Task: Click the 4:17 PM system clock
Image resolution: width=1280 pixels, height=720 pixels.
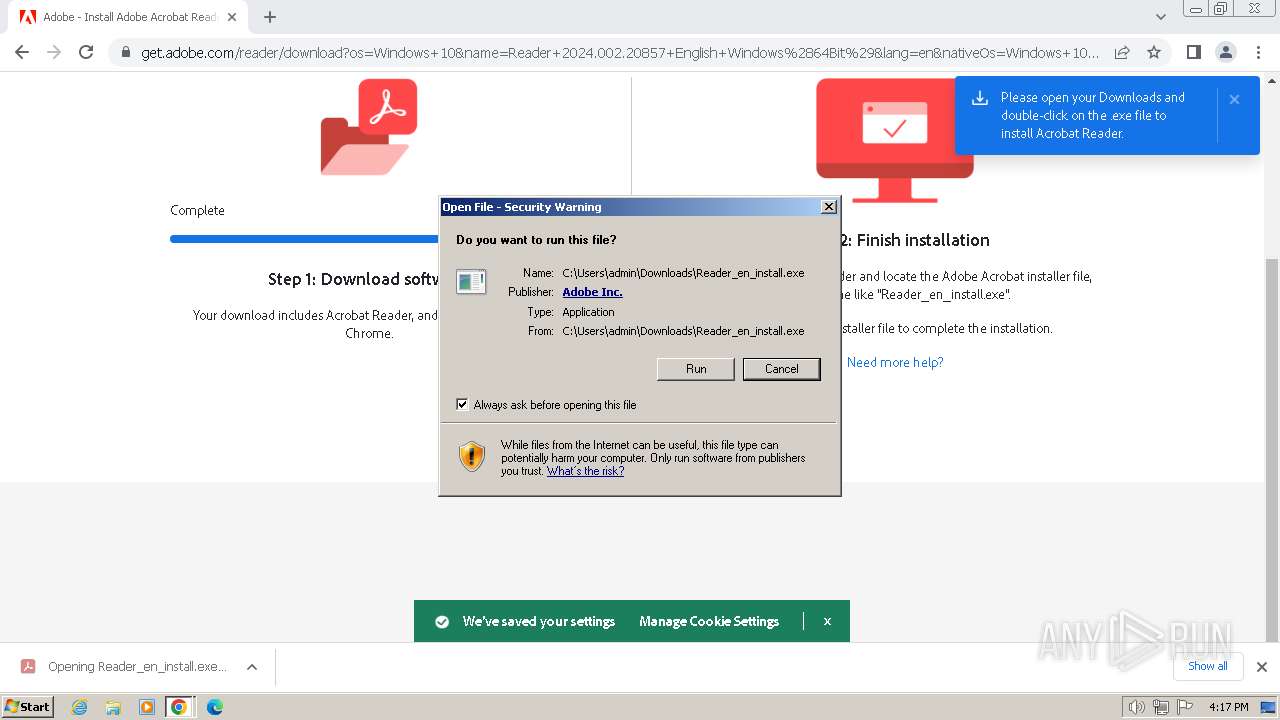Action: 1228,707
